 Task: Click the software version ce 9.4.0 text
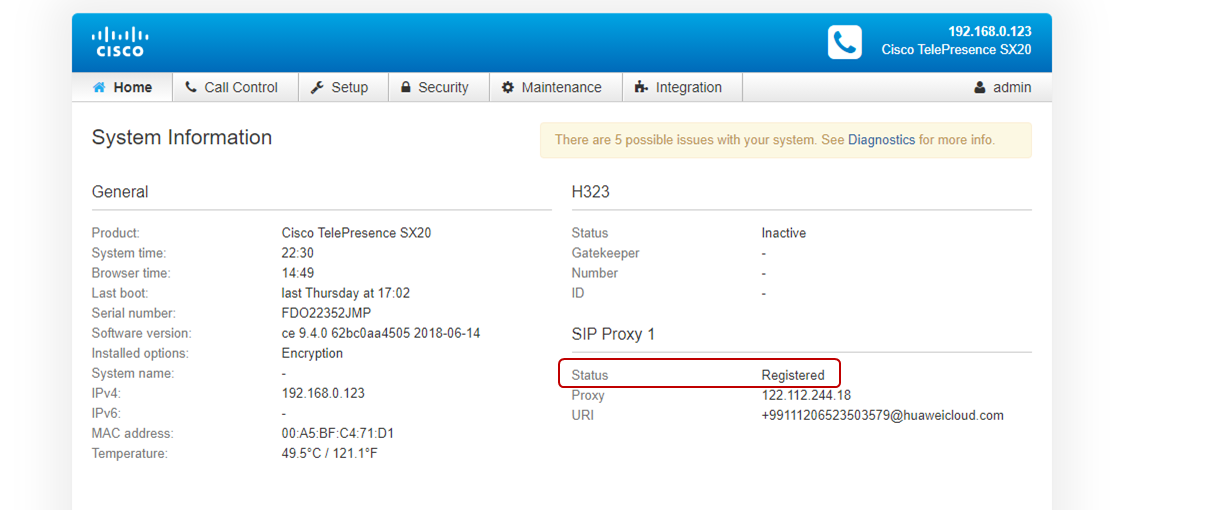[380, 333]
